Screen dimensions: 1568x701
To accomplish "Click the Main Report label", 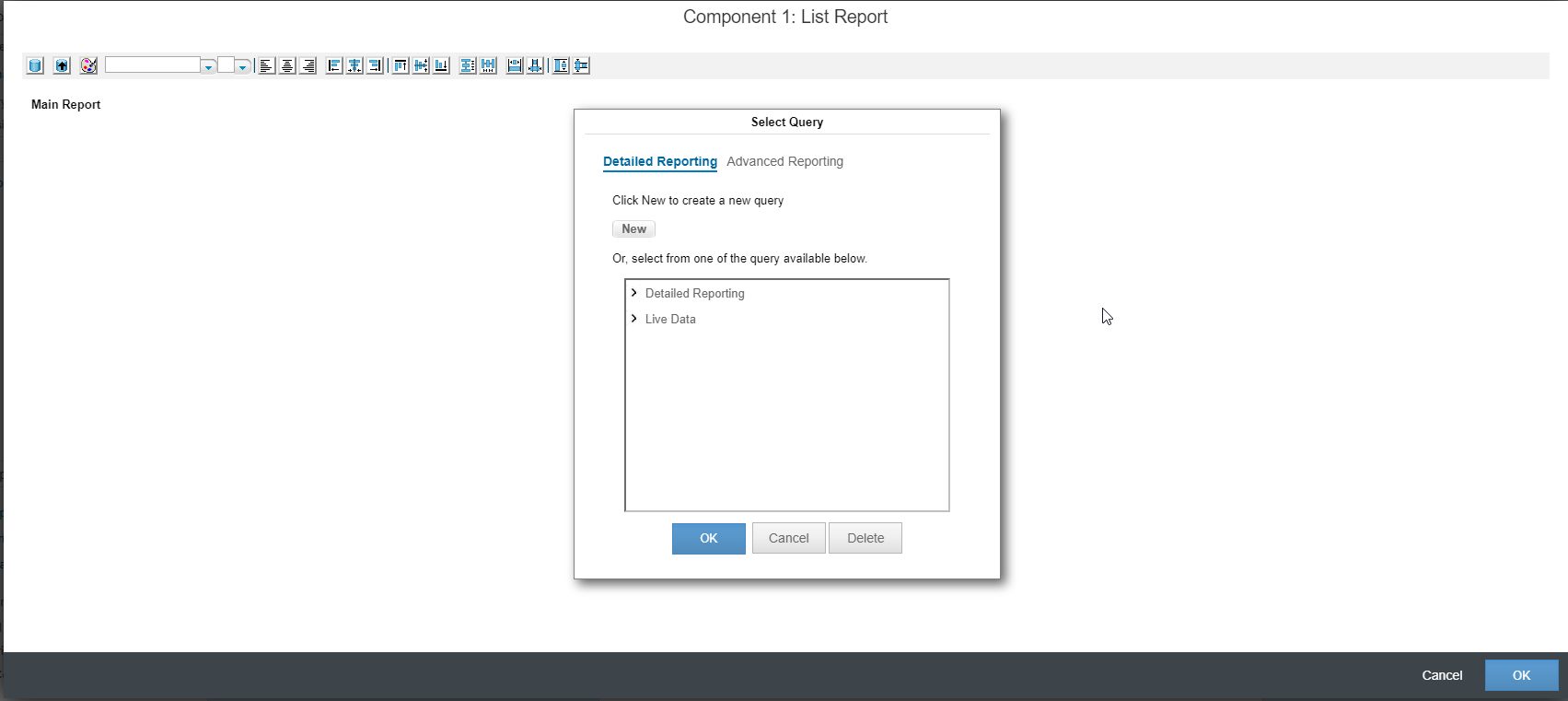I will [x=65, y=104].
